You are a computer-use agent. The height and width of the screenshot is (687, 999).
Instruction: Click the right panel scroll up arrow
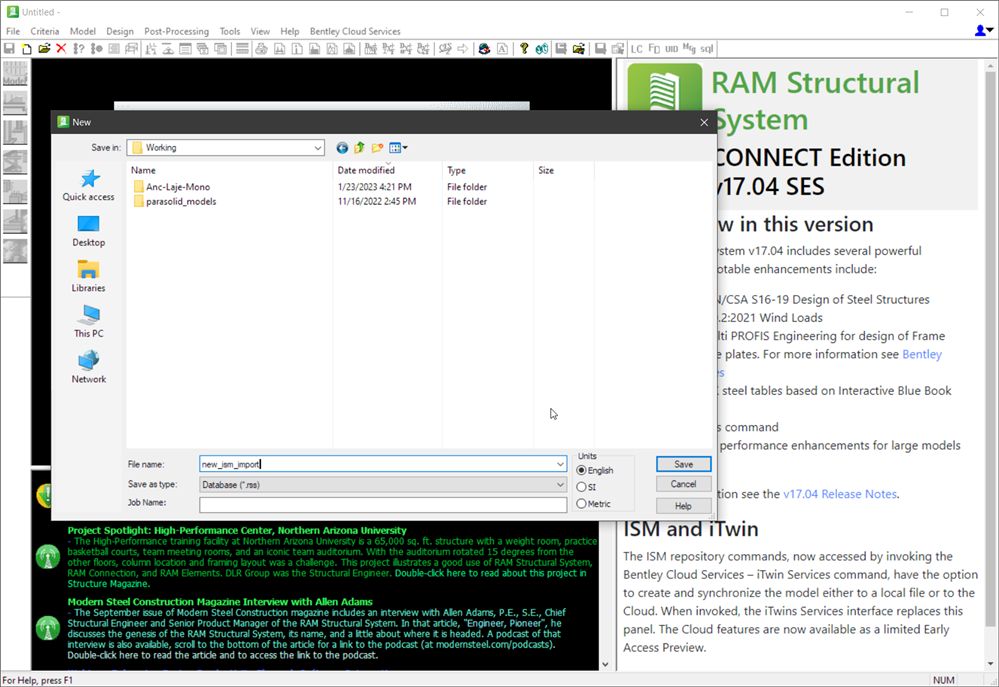991,66
